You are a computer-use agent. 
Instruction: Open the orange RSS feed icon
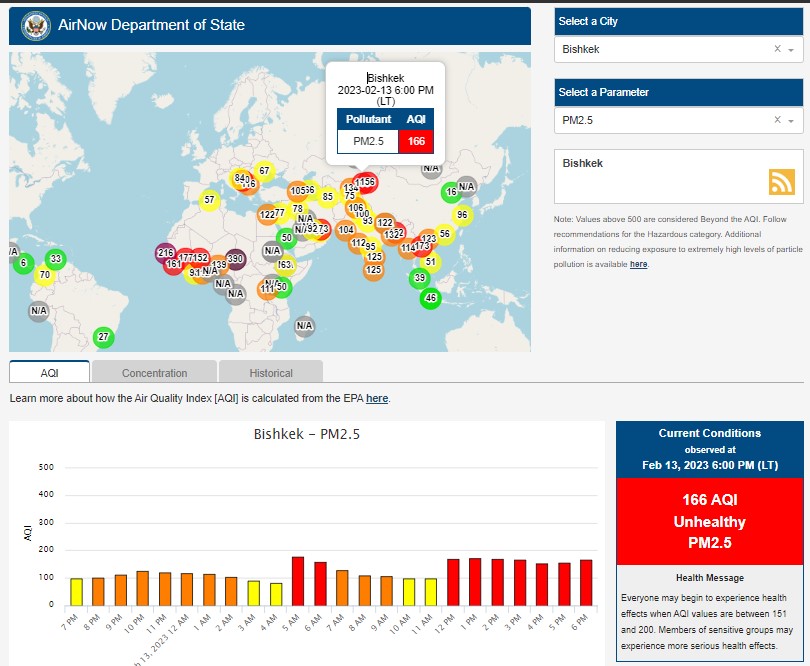coord(781,181)
